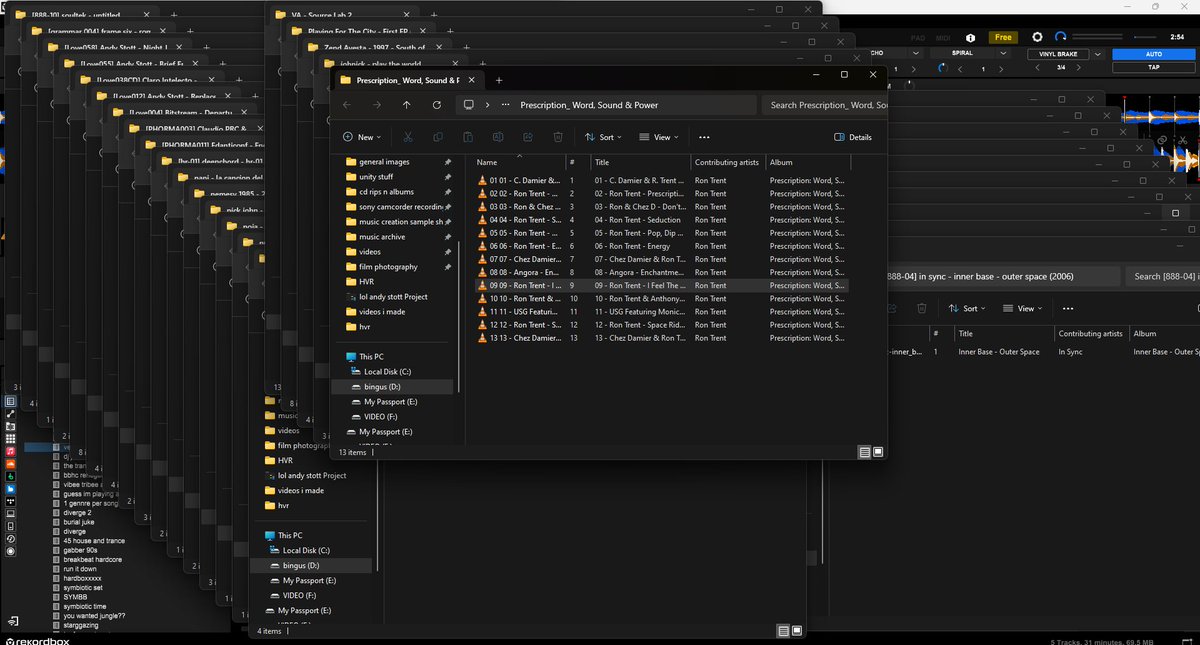The height and width of the screenshot is (645, 1200).
Task: Open unity stuff folder in navigation pane
Action: coord(375,177)
